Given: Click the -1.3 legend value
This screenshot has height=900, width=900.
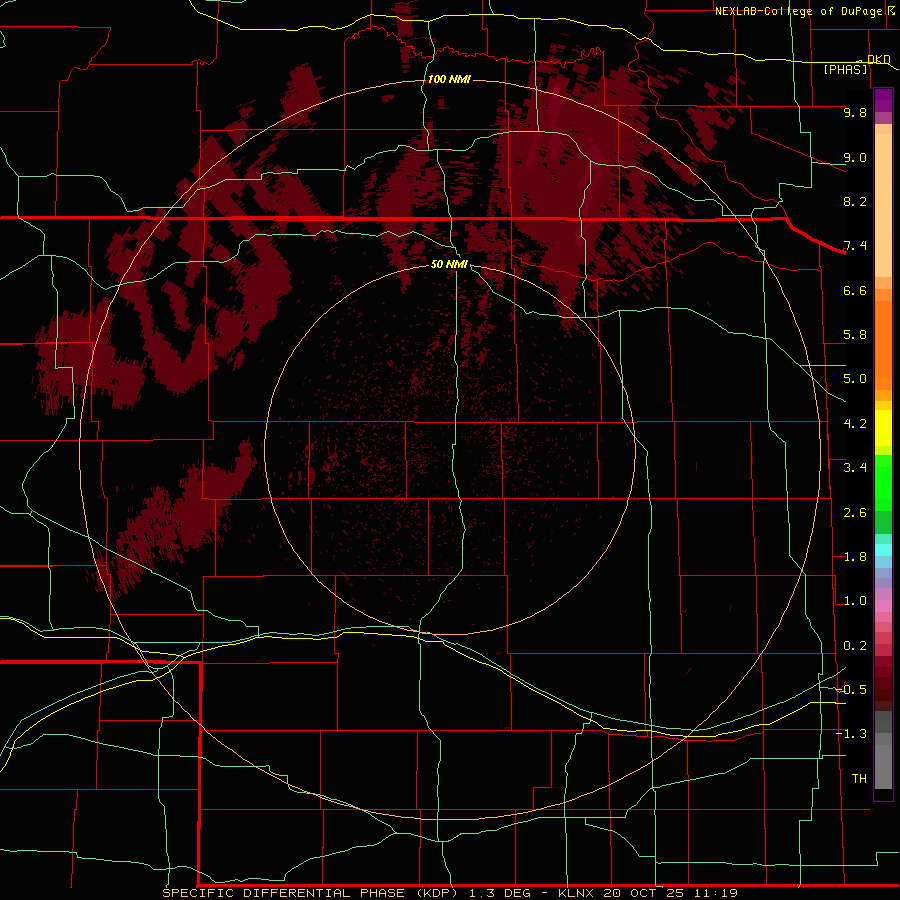Looking at the screenshot, I should tap(852, 734).
